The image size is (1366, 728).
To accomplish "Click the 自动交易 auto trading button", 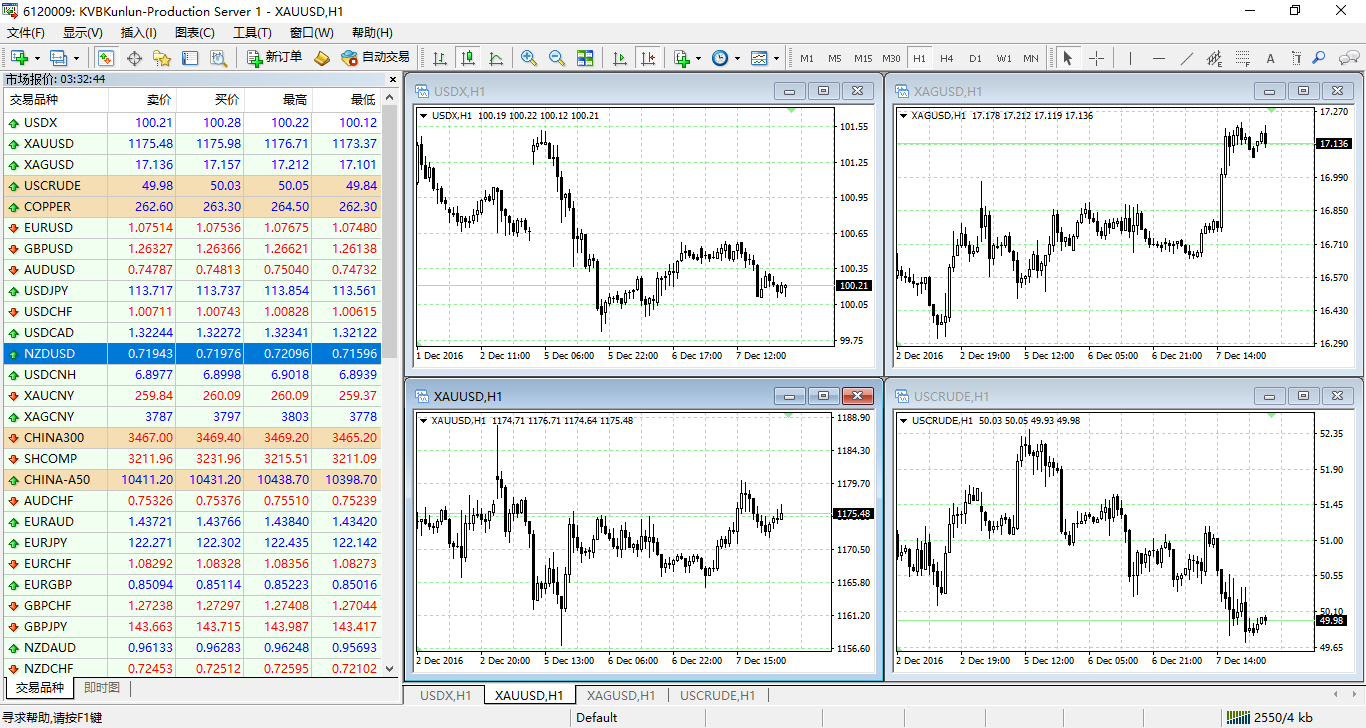I will [376, 58].
